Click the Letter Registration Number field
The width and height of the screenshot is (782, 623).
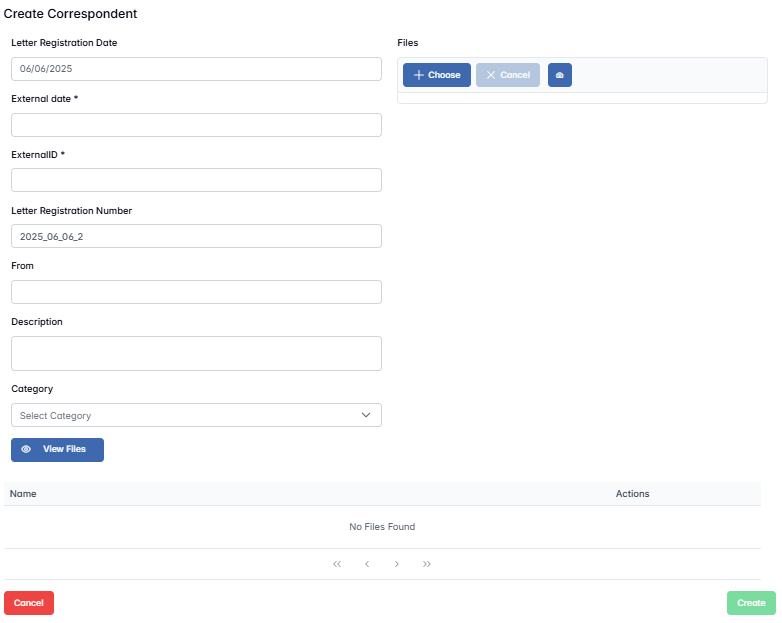pos(196,236)
